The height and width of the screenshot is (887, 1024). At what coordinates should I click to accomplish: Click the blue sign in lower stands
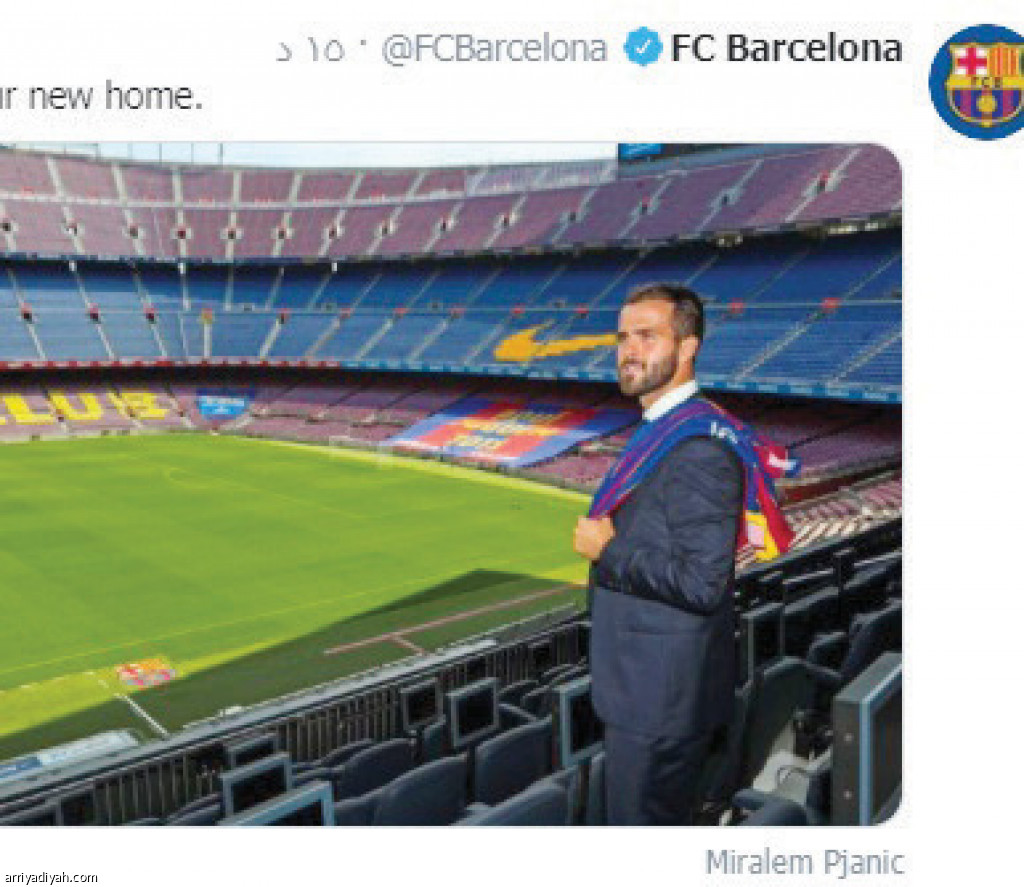click(224, 403)
